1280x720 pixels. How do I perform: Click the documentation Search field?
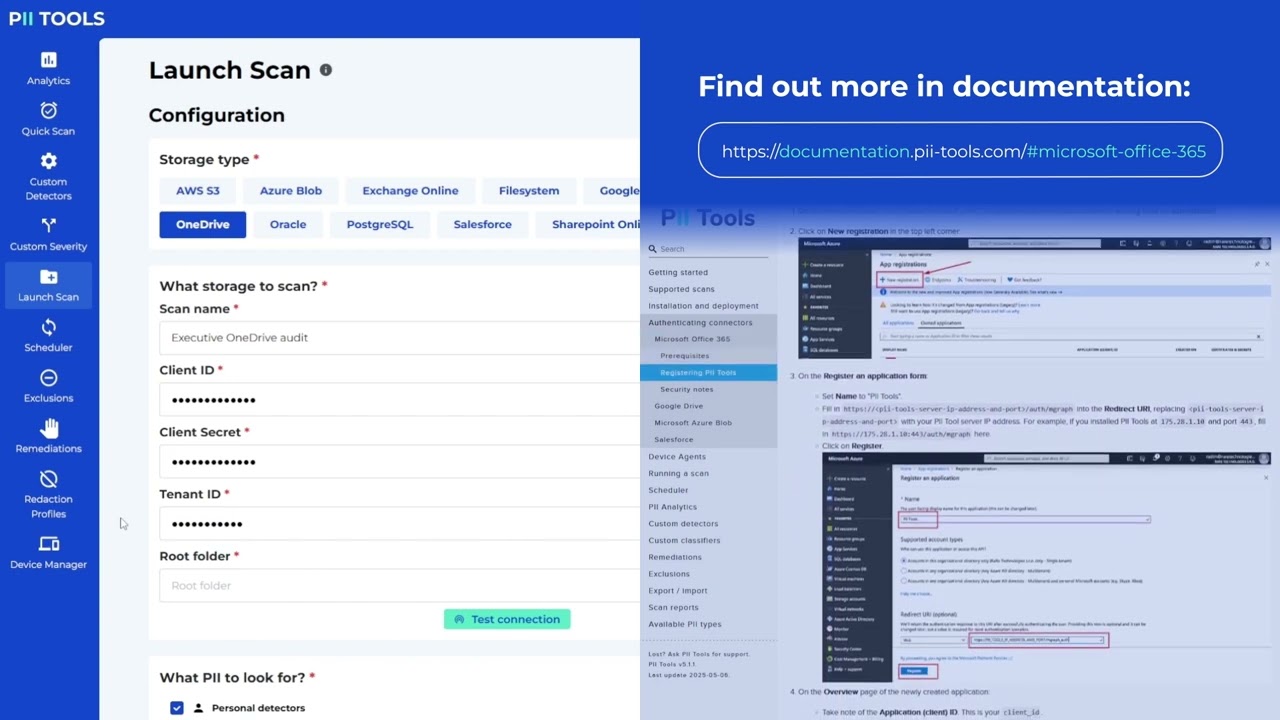pos(710,249)
